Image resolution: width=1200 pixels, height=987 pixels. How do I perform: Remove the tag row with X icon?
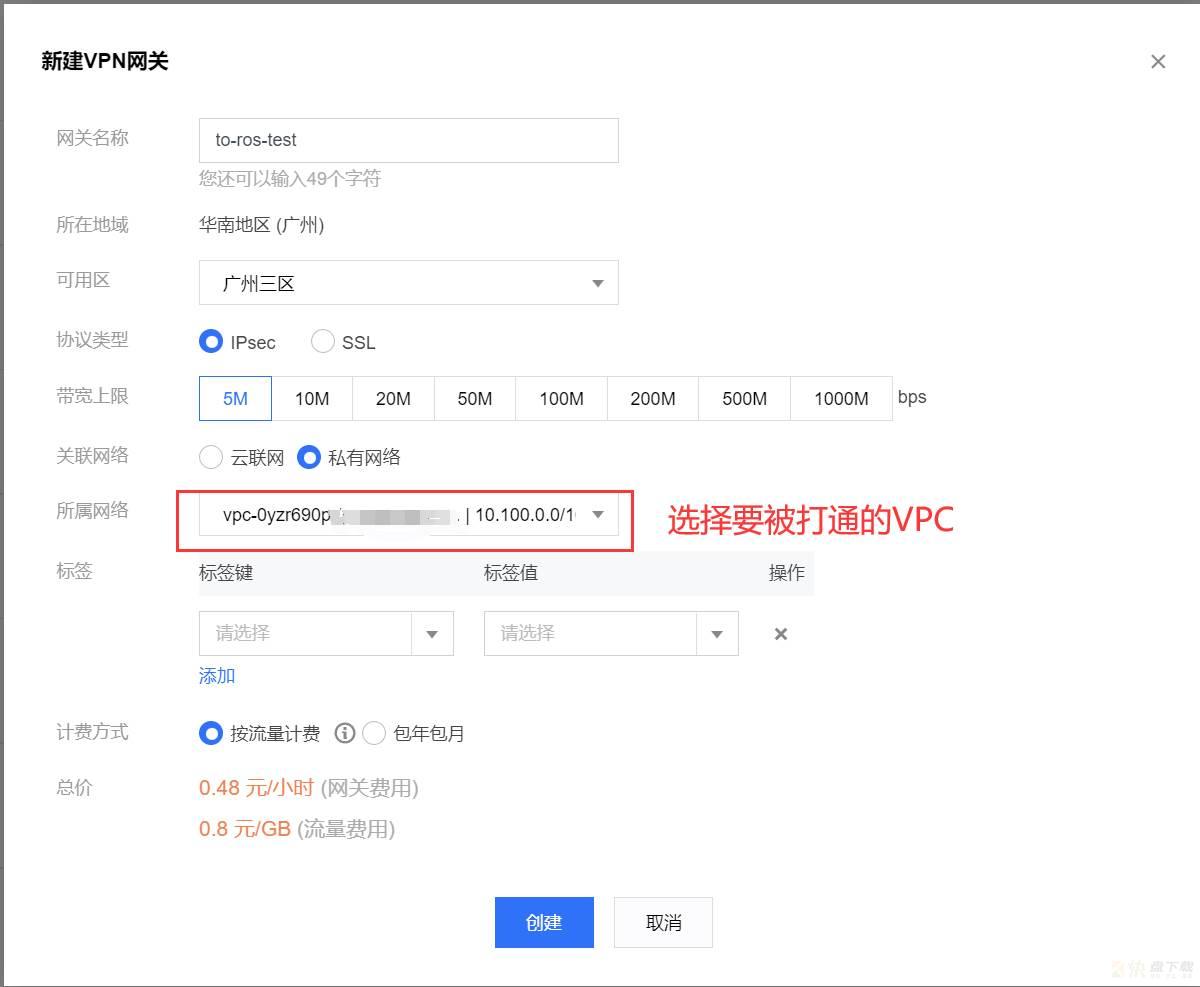(x=781, y=633)
